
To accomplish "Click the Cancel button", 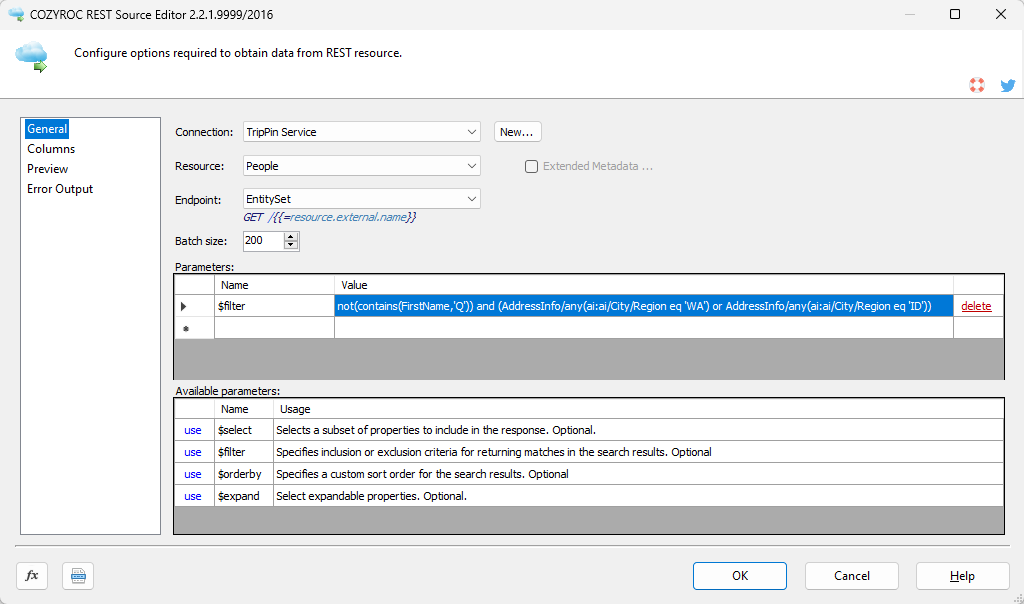I will [852, 576].
